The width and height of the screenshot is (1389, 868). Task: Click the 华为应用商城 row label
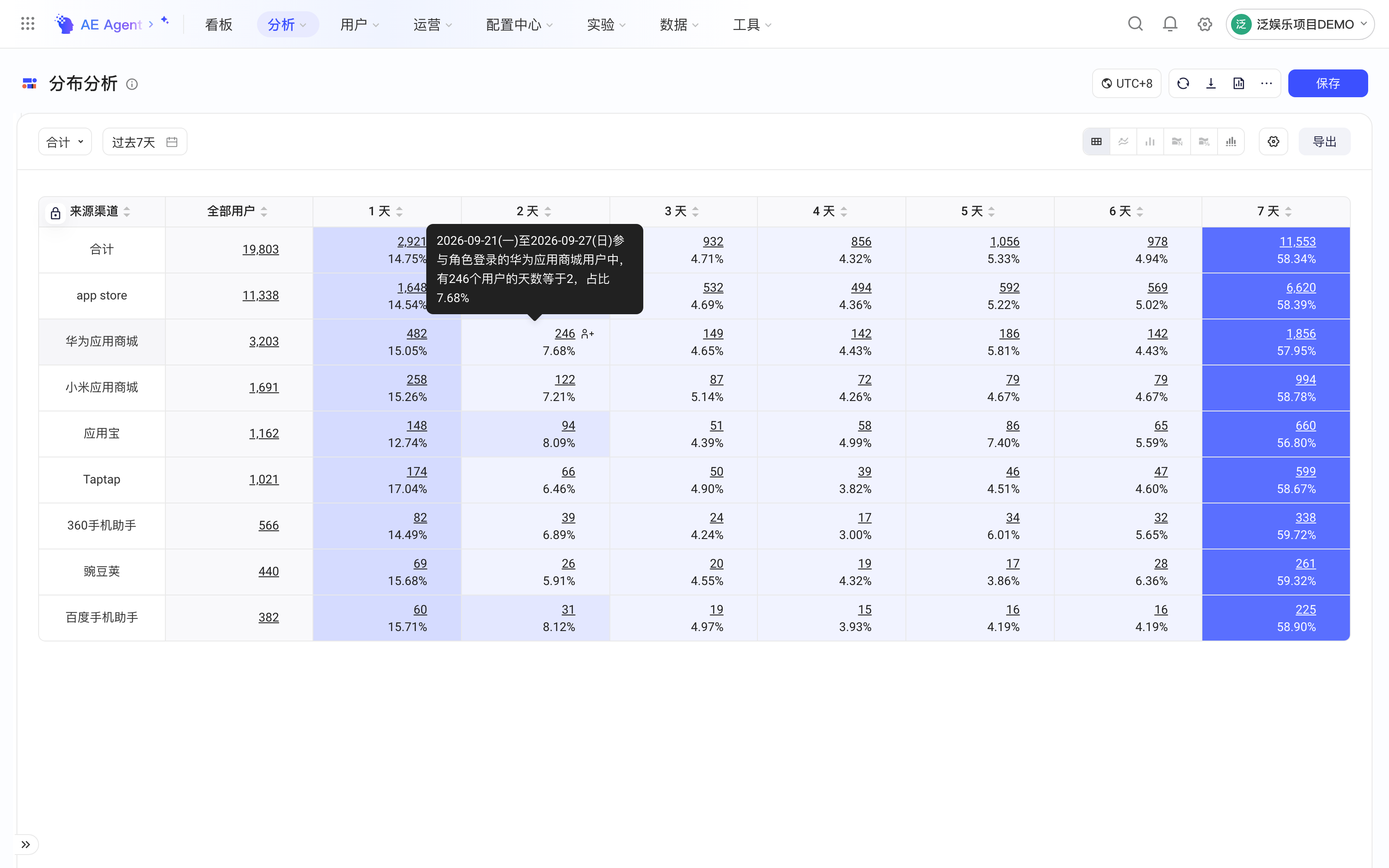(x=102, y=342)
